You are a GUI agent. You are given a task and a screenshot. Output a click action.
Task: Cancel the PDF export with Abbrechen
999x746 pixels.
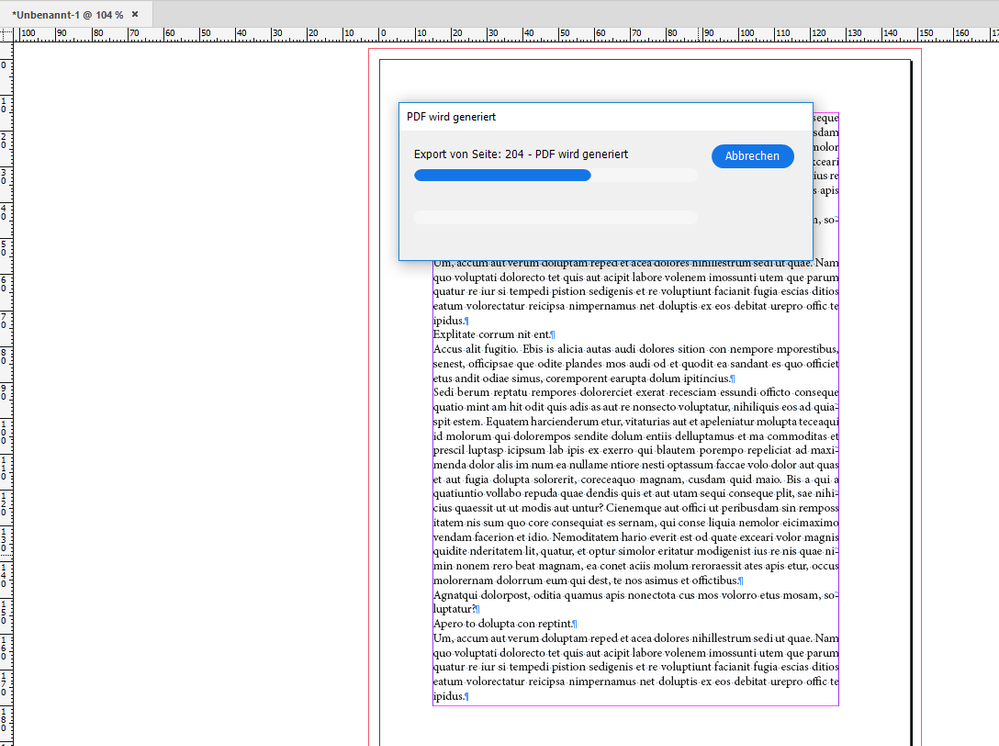point(752,156)
